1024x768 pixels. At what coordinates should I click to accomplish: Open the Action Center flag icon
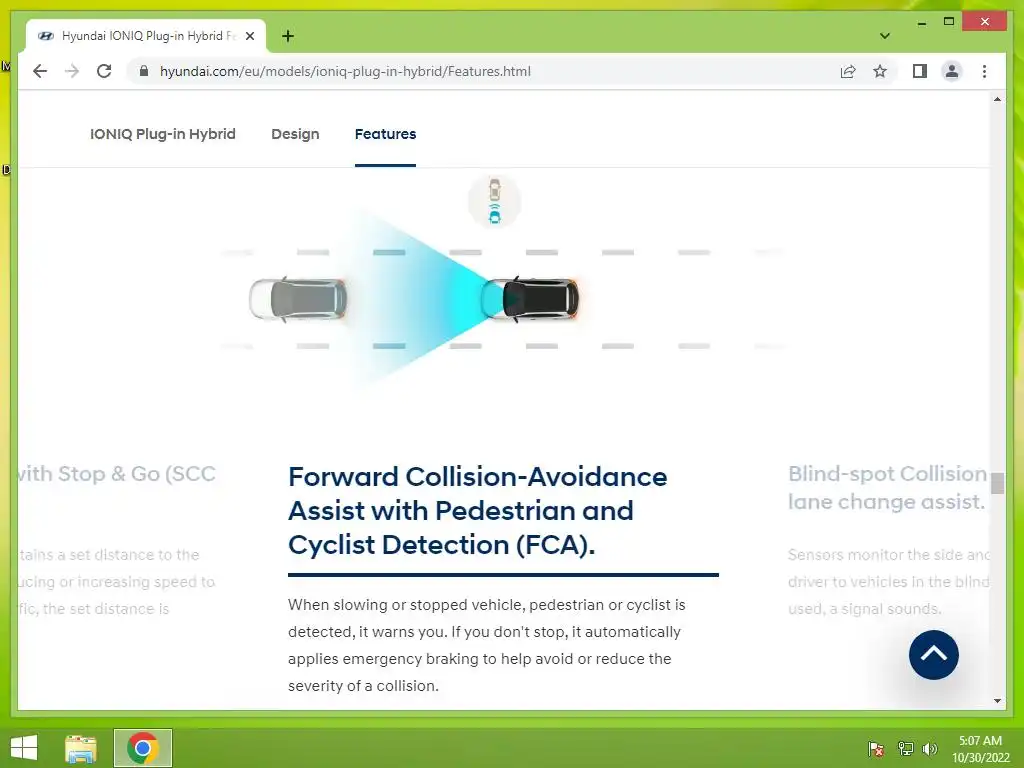[876, 749]
